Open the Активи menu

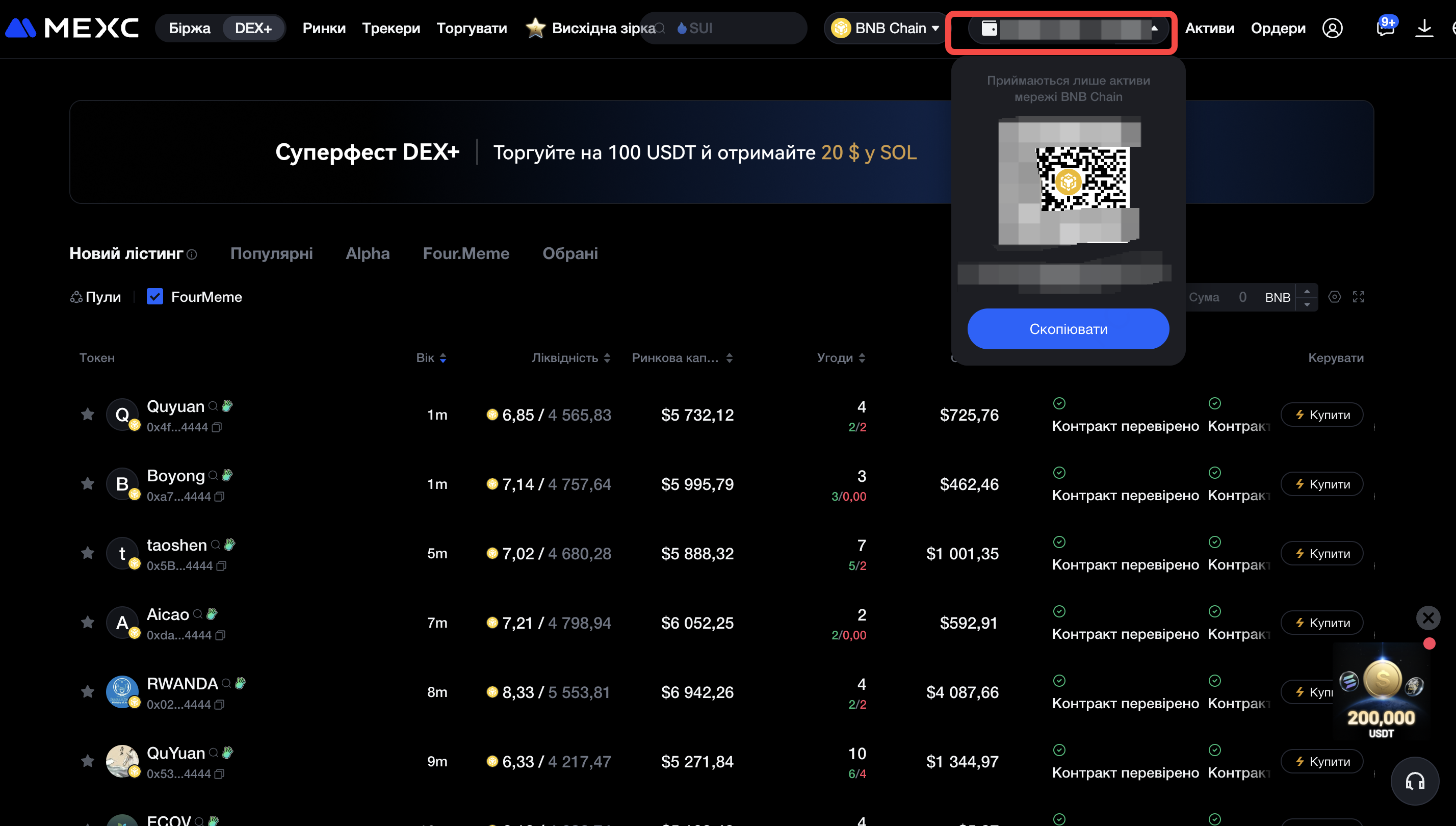1210,28
